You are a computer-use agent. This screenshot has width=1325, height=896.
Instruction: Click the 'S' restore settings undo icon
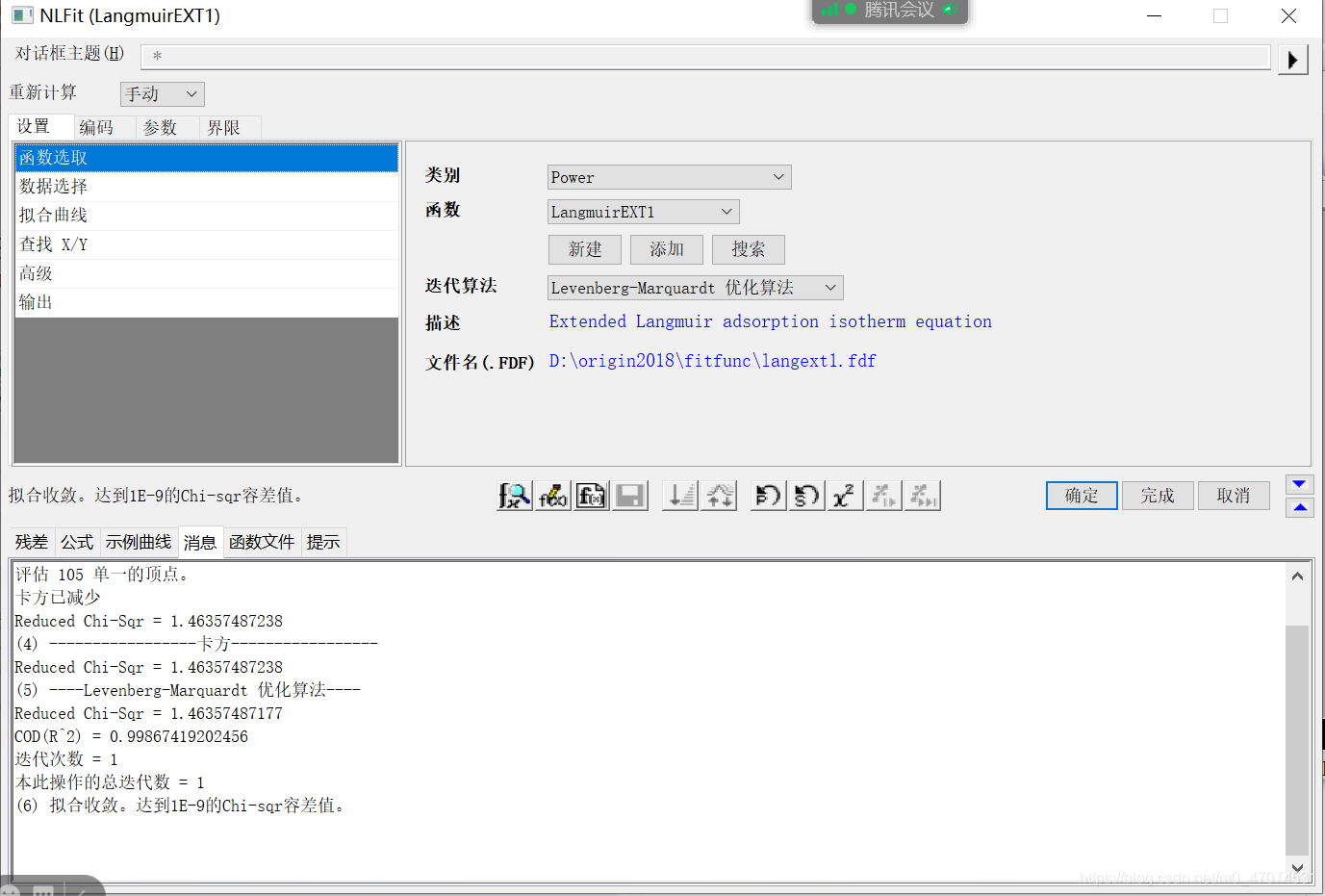pos(806,496)
